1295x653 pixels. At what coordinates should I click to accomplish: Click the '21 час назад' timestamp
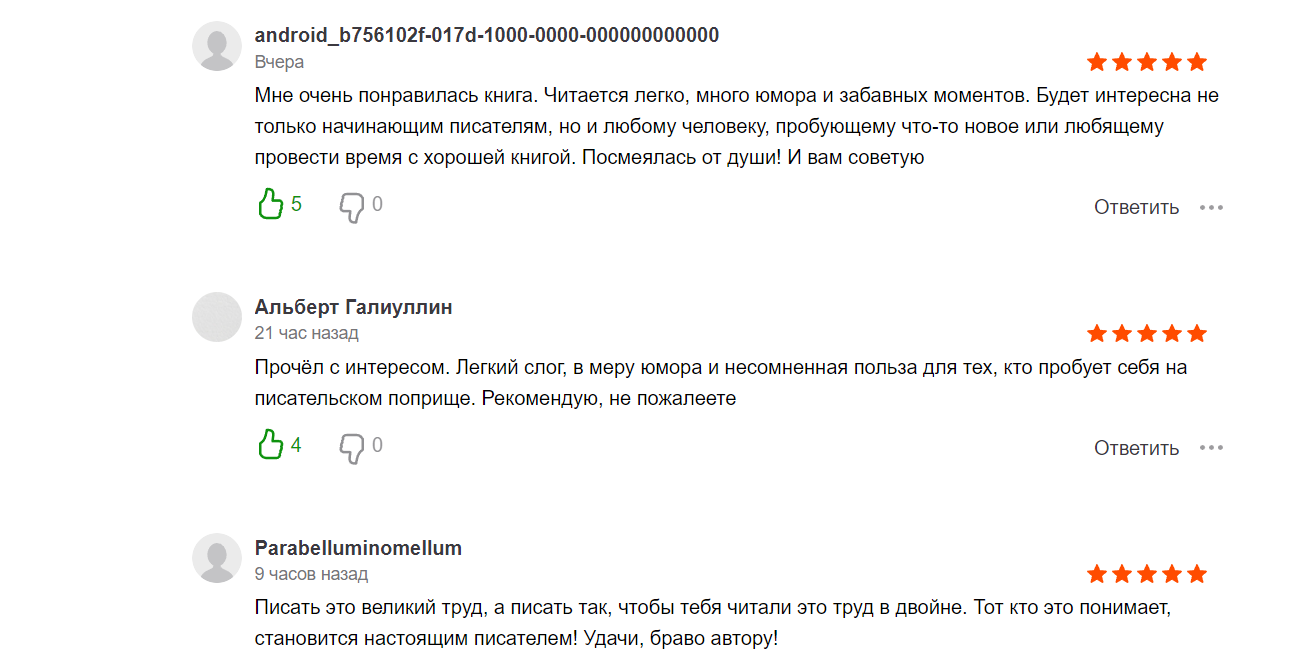(x=306, y=333)
